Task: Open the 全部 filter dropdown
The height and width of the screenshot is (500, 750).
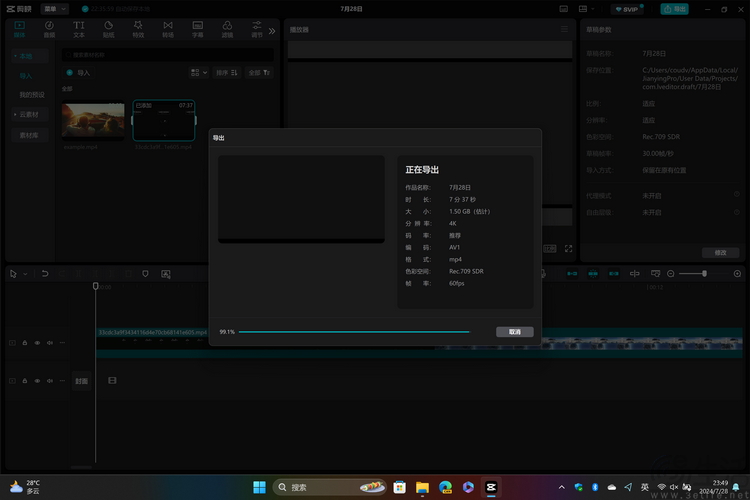Action: click(x=259, y=73)
